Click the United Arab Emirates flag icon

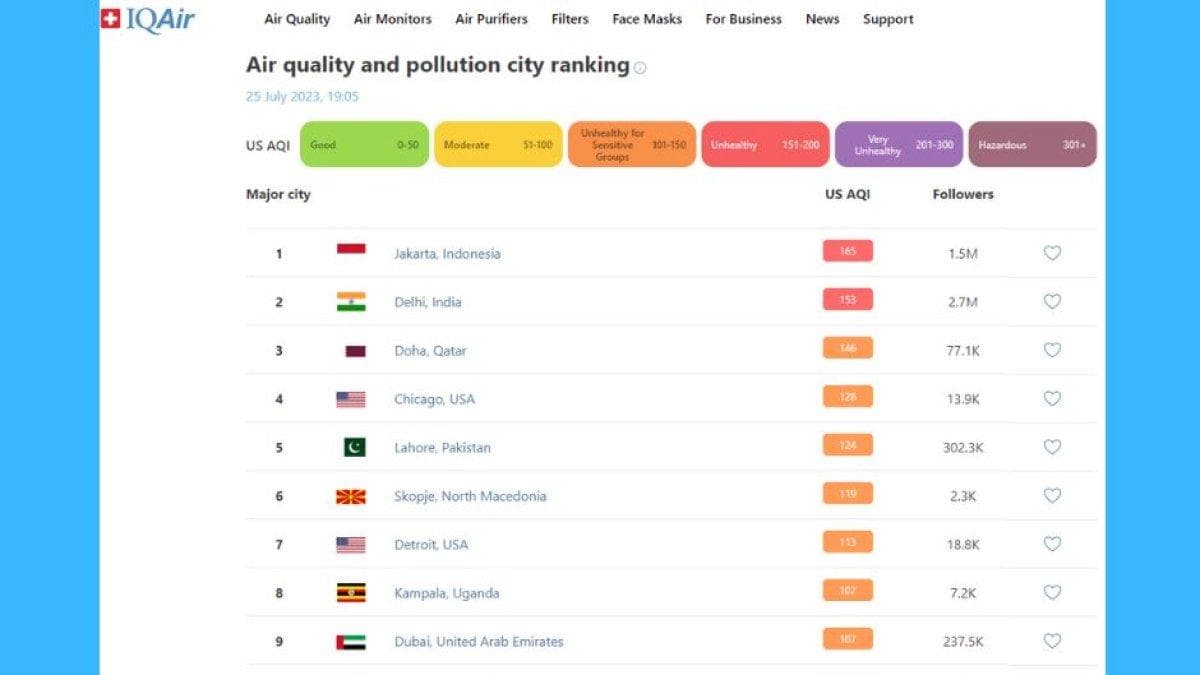[x=351, y=642]
